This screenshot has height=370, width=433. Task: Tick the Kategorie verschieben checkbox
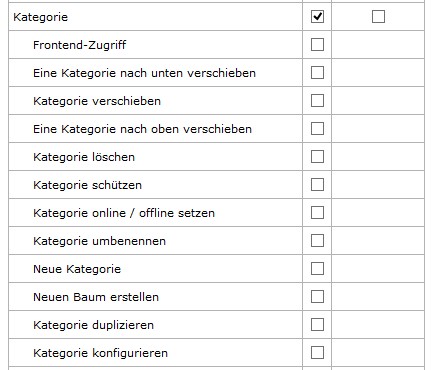click(317, 100)
